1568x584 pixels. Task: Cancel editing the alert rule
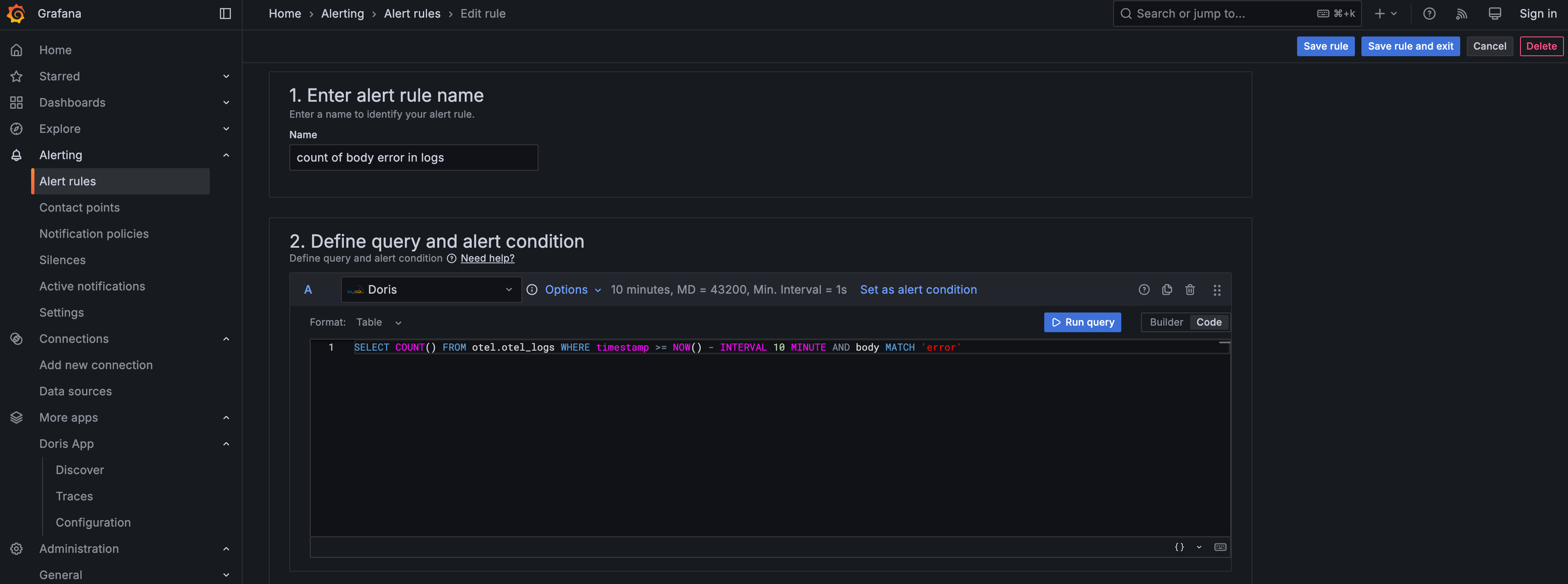pyautogui.click(x=1489, y=46)
